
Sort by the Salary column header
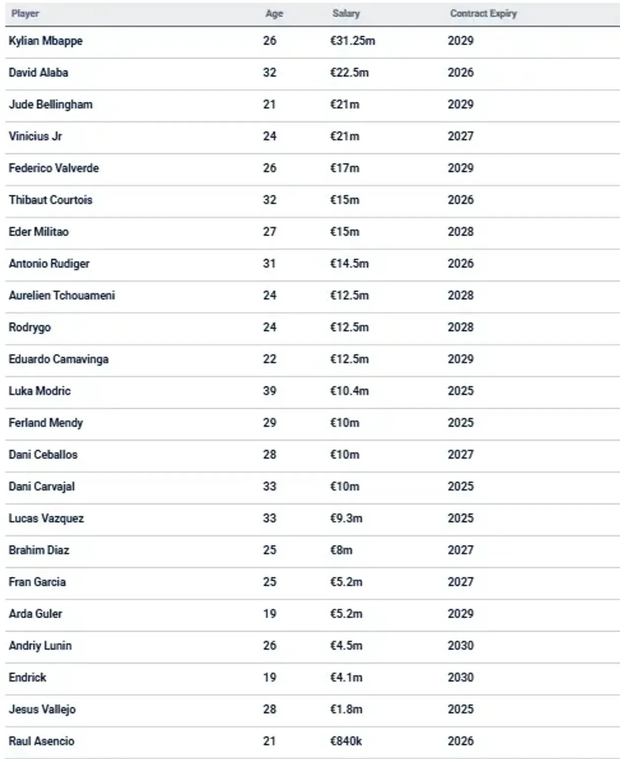347,14
